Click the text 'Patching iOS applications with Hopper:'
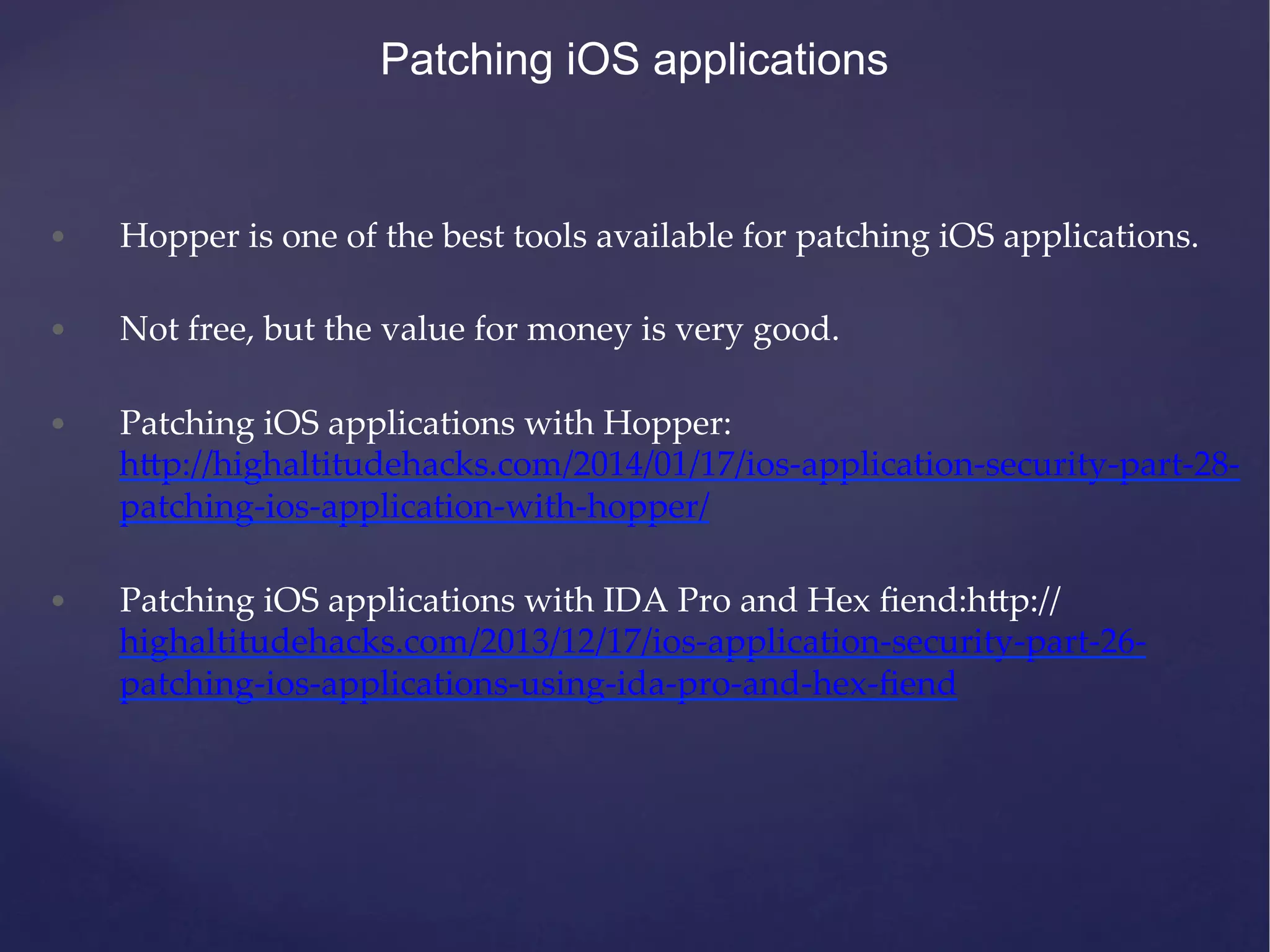Viewport: 1270px width, 952px height. [x=425, y=424]
